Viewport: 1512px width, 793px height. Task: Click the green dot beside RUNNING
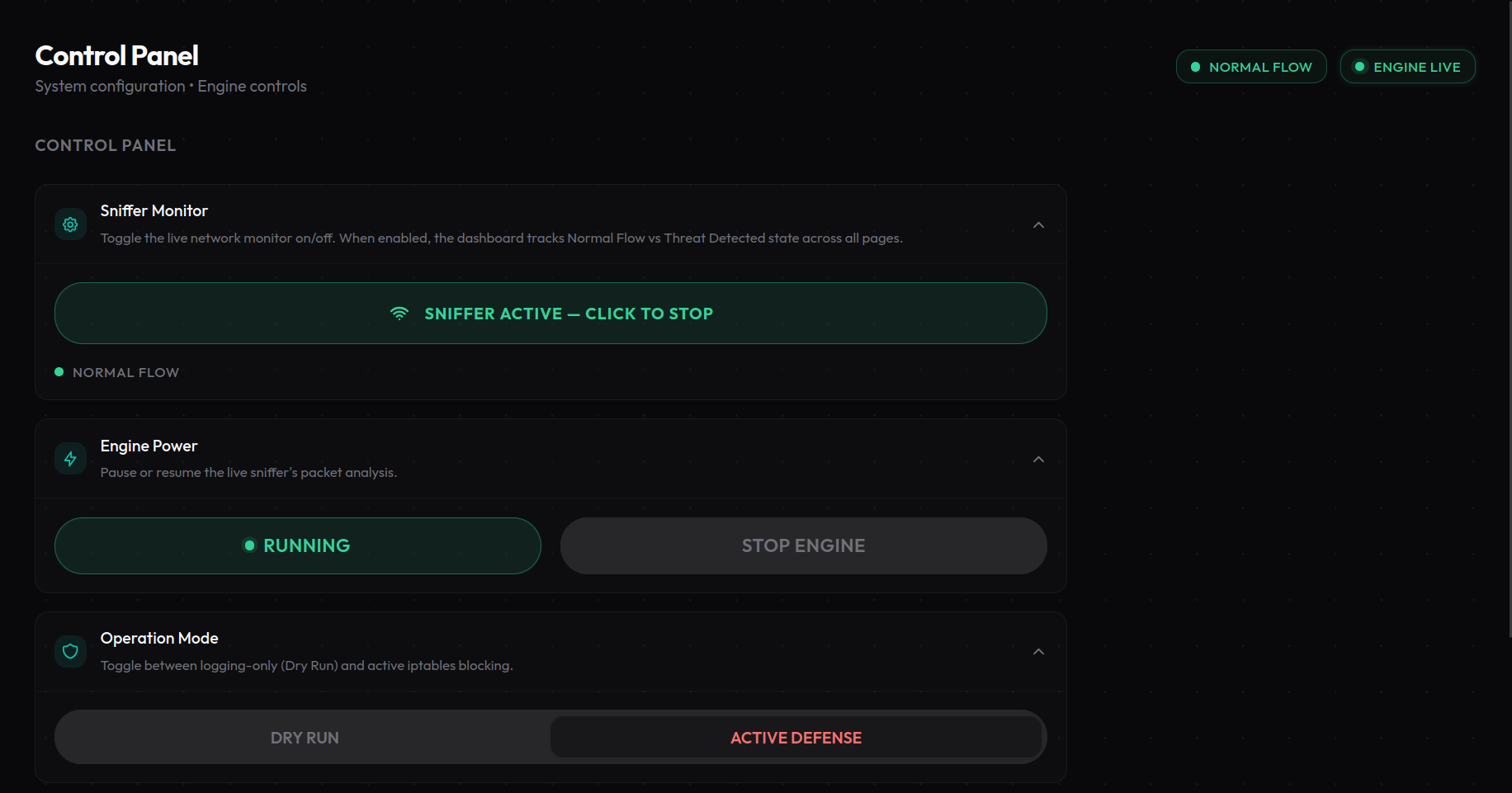(x=249, y=545)
